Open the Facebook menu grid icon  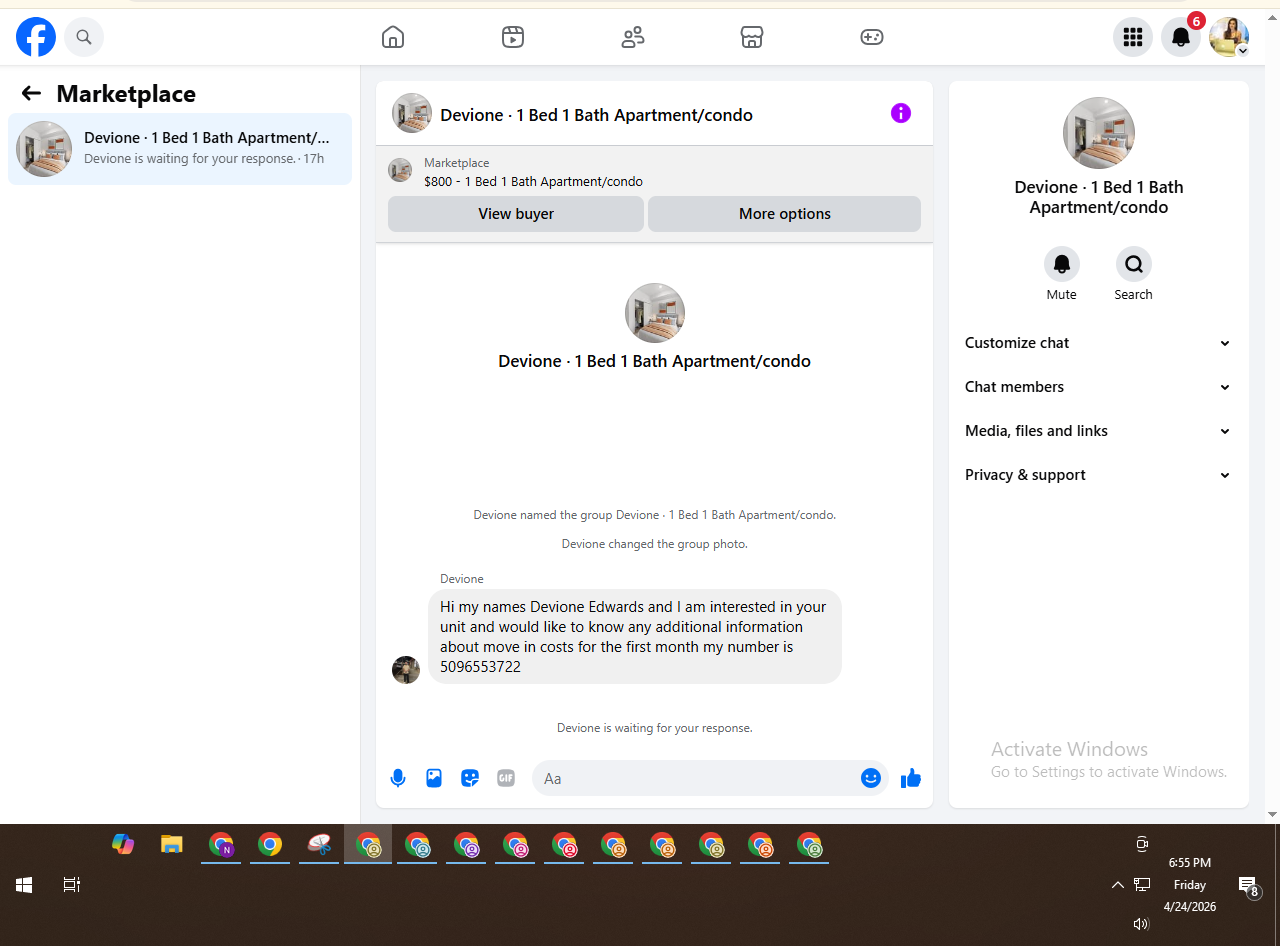click(1133, 37)
